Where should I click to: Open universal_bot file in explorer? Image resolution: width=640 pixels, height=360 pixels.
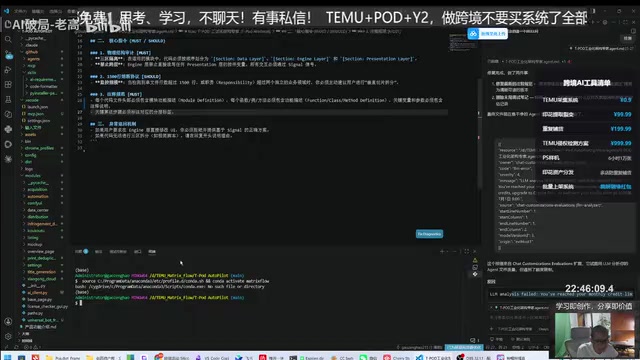[x=42, y=320]
